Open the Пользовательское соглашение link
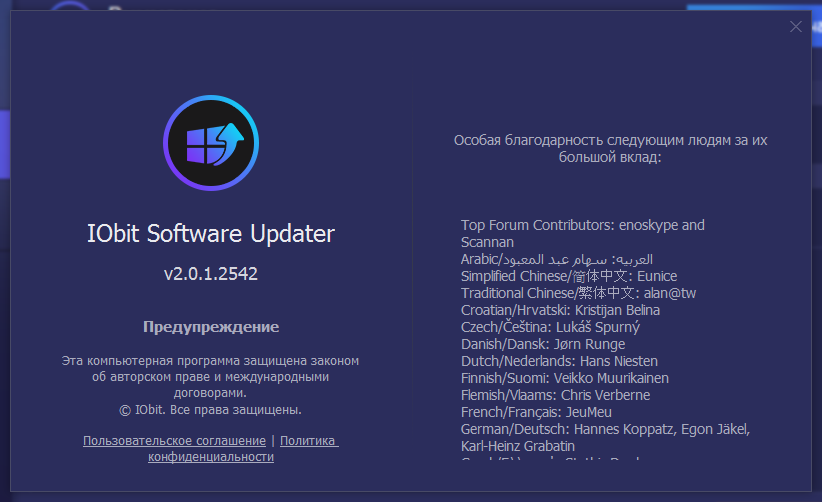The height and width of the screenshot is (502, 822). coord(174,441)
